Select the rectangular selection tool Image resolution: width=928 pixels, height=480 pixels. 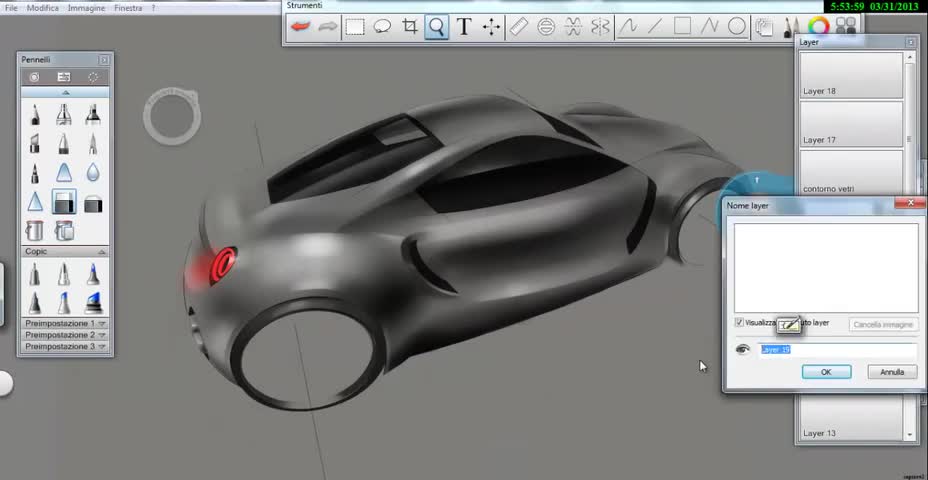tap(355, 27)
